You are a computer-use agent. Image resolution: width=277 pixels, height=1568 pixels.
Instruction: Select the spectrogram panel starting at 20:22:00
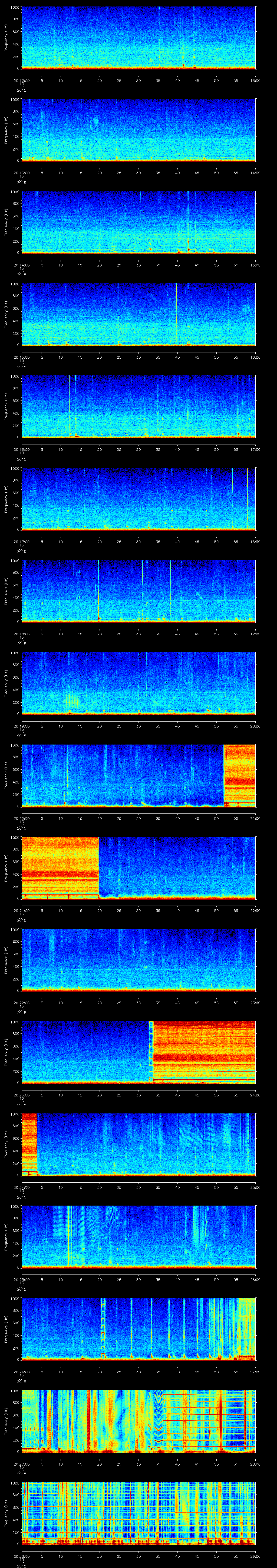click(x=139, y=960)
